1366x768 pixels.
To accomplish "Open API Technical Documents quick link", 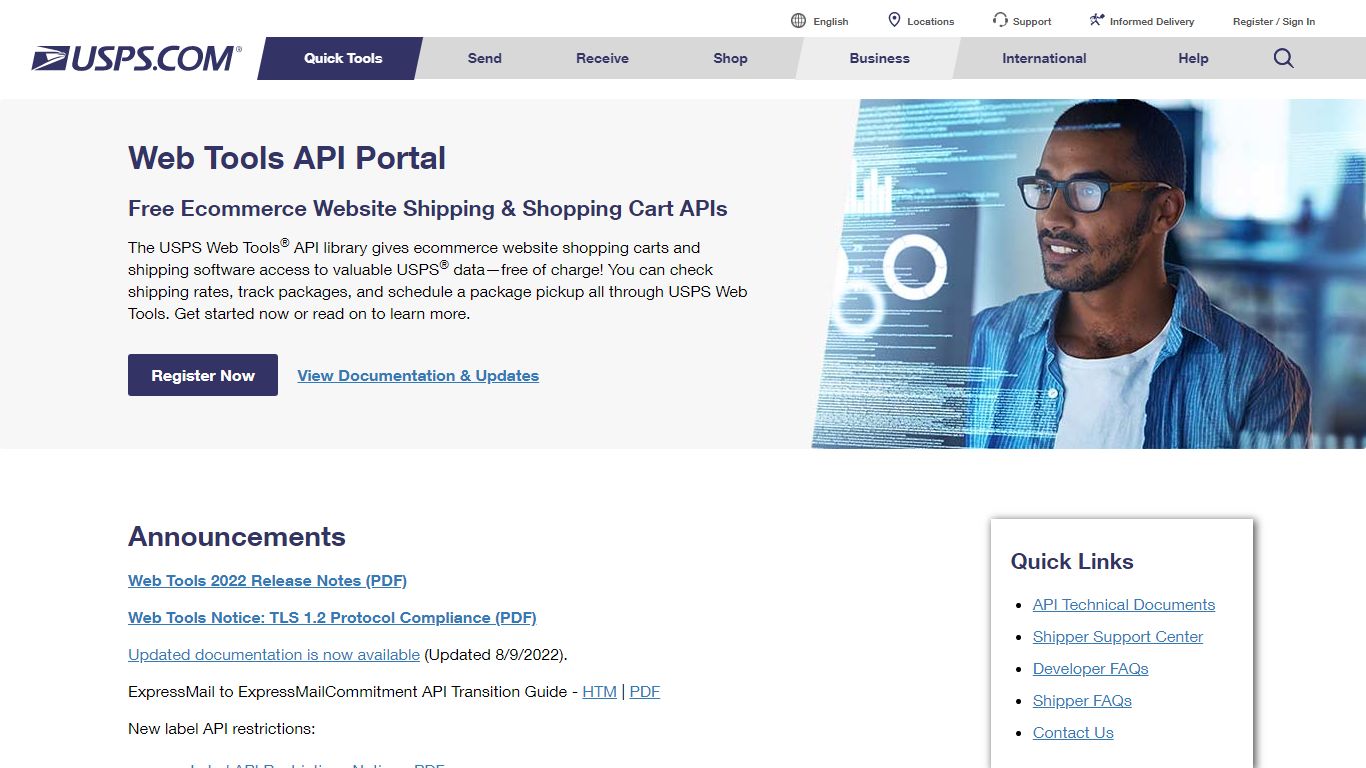I will click(x=1124, y=604).
